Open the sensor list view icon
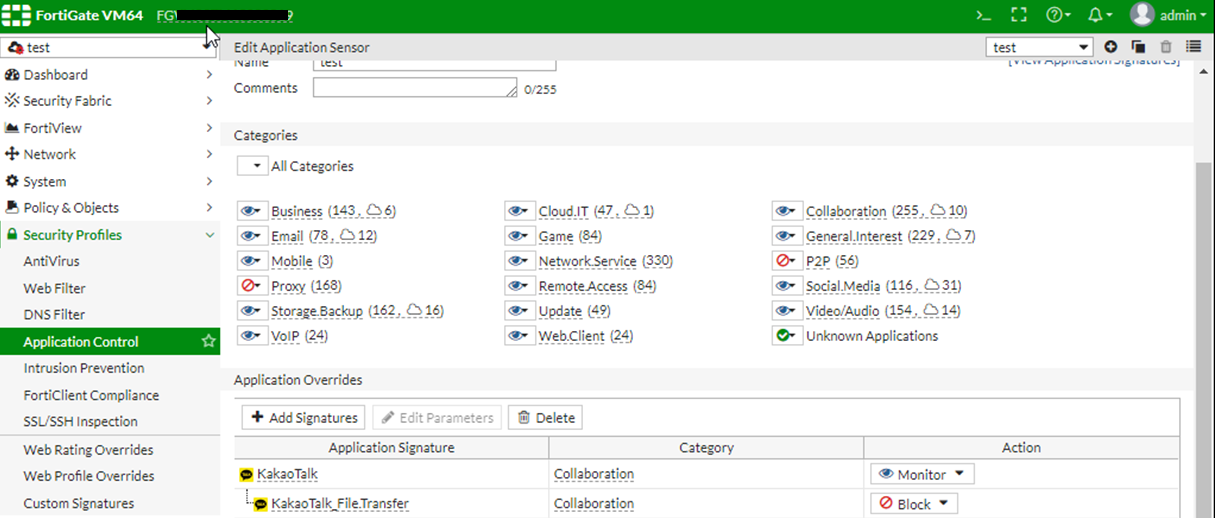 coord(1193,47)
